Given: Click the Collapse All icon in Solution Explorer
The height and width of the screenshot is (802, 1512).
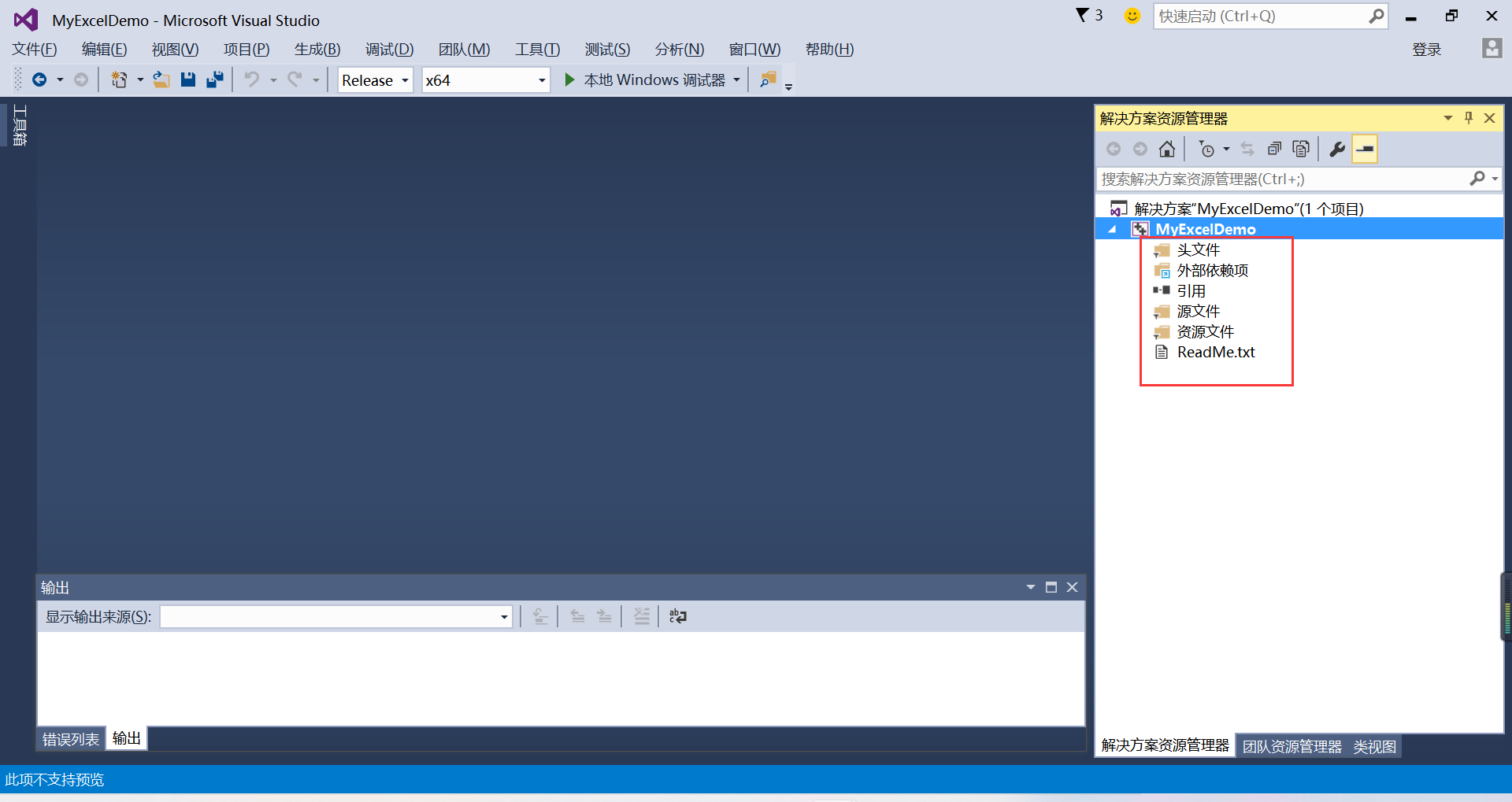Looking at the screenshot, I should pyautogui.click(x=1274, y=149).
